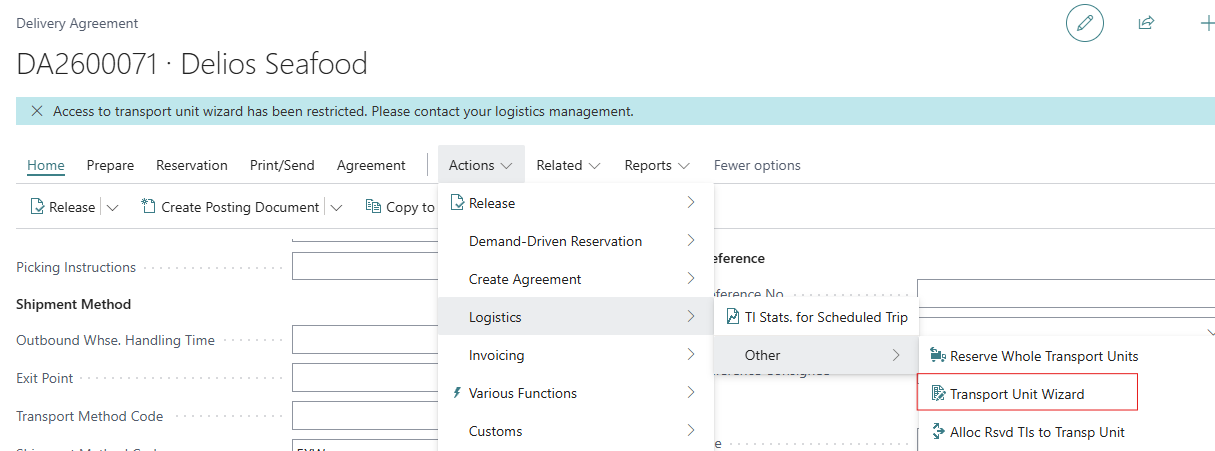Click Transport Method Code field
1215x451 pixels.
365,416
